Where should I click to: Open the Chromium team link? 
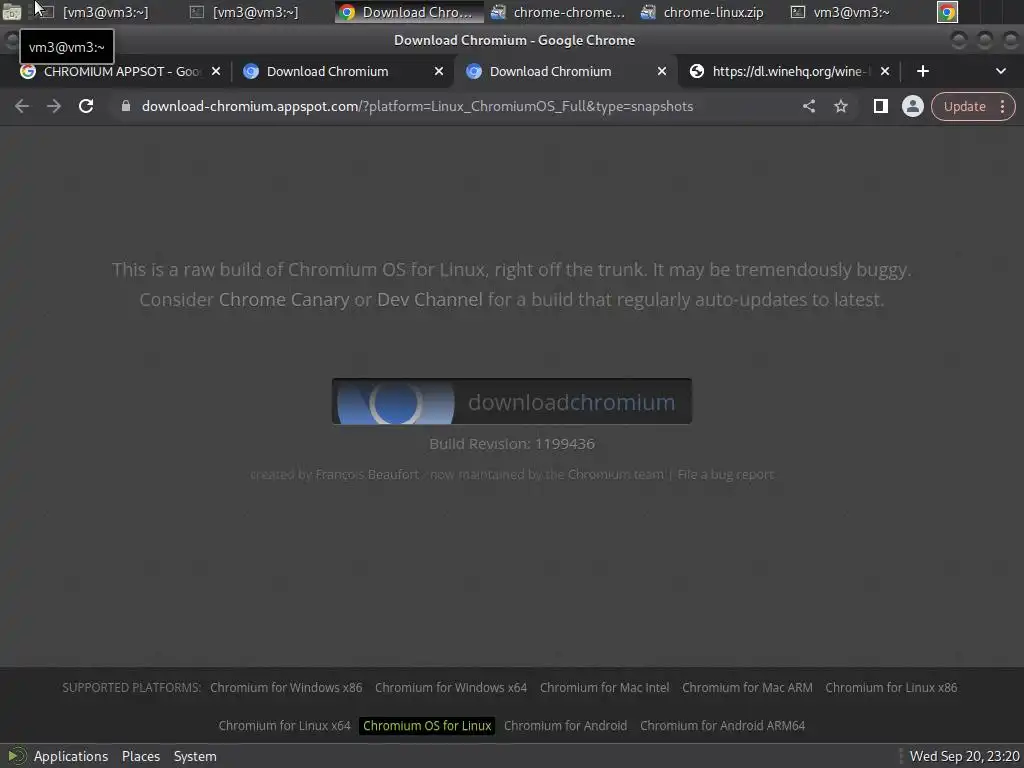[615, 475]
